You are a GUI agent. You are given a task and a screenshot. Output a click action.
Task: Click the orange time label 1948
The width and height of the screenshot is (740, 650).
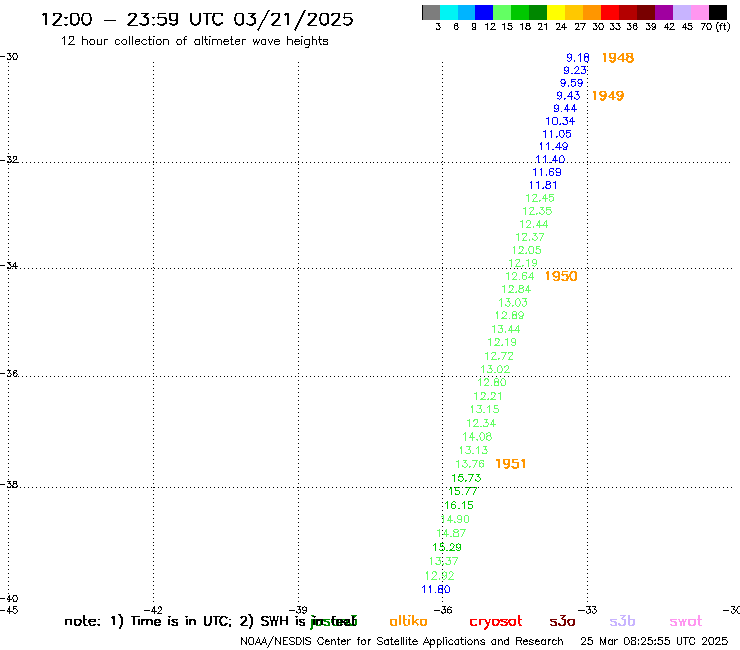pyautogui.click(x=618, y=58)
